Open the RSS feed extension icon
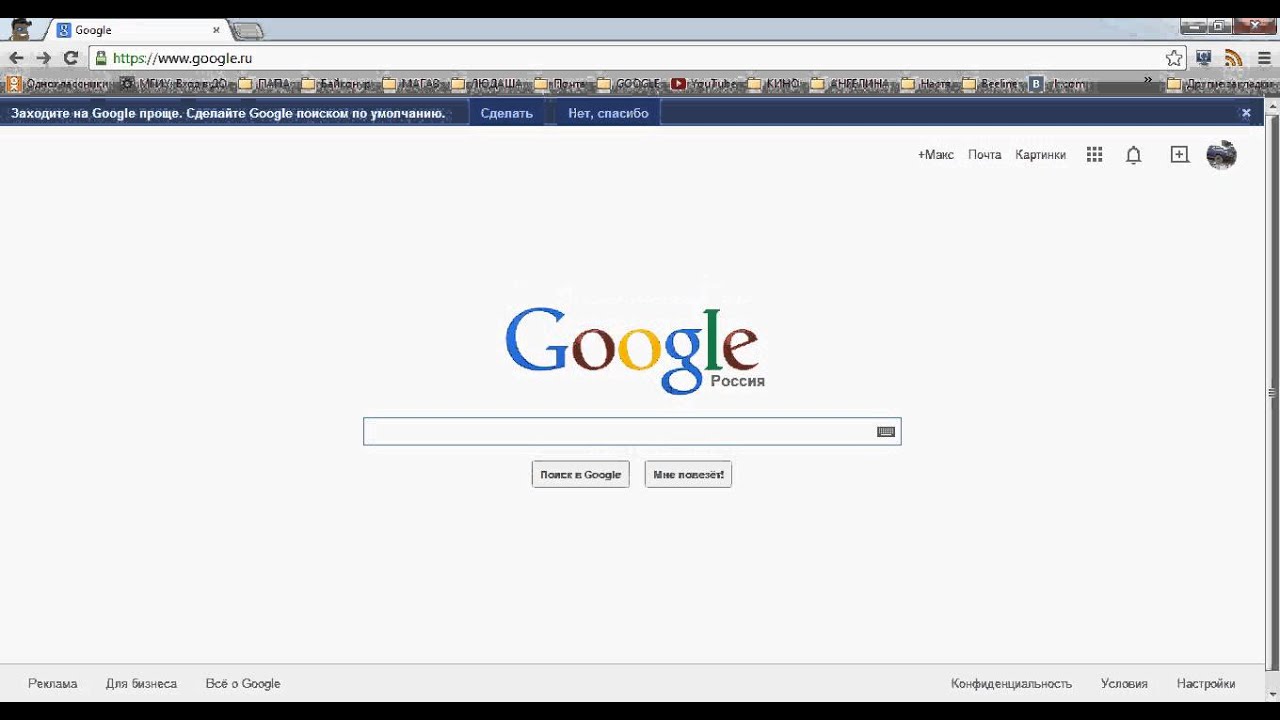1280x720 pixels. pyautogui.click(x=1234, y=58)
